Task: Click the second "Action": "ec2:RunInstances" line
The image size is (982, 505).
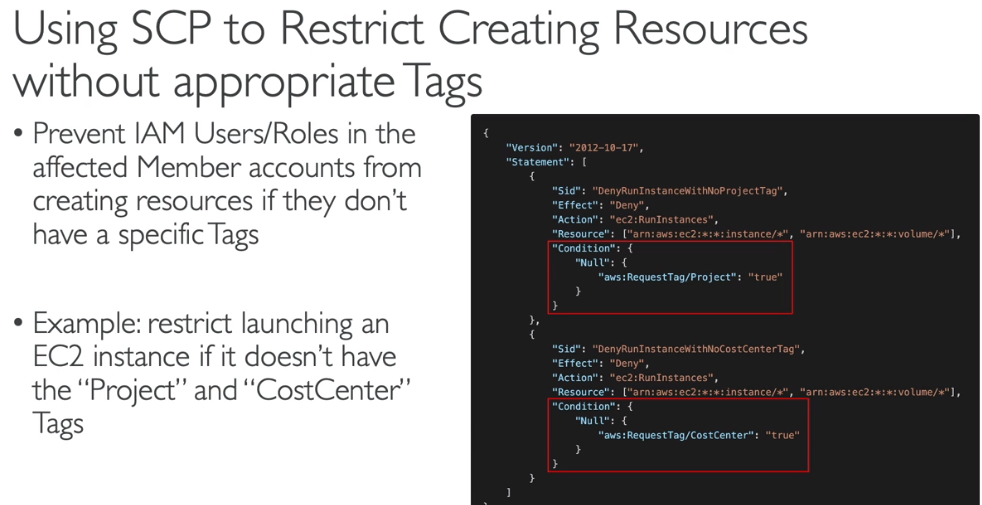Action: pos(633,378)
